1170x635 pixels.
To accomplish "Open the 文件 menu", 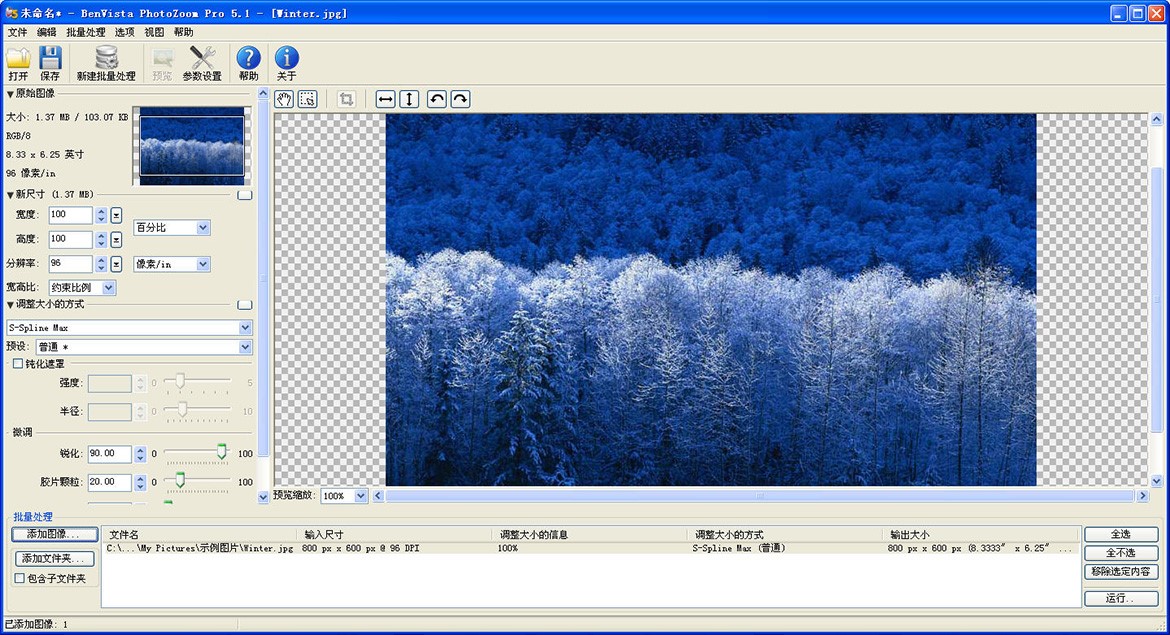I will (17, 32).
